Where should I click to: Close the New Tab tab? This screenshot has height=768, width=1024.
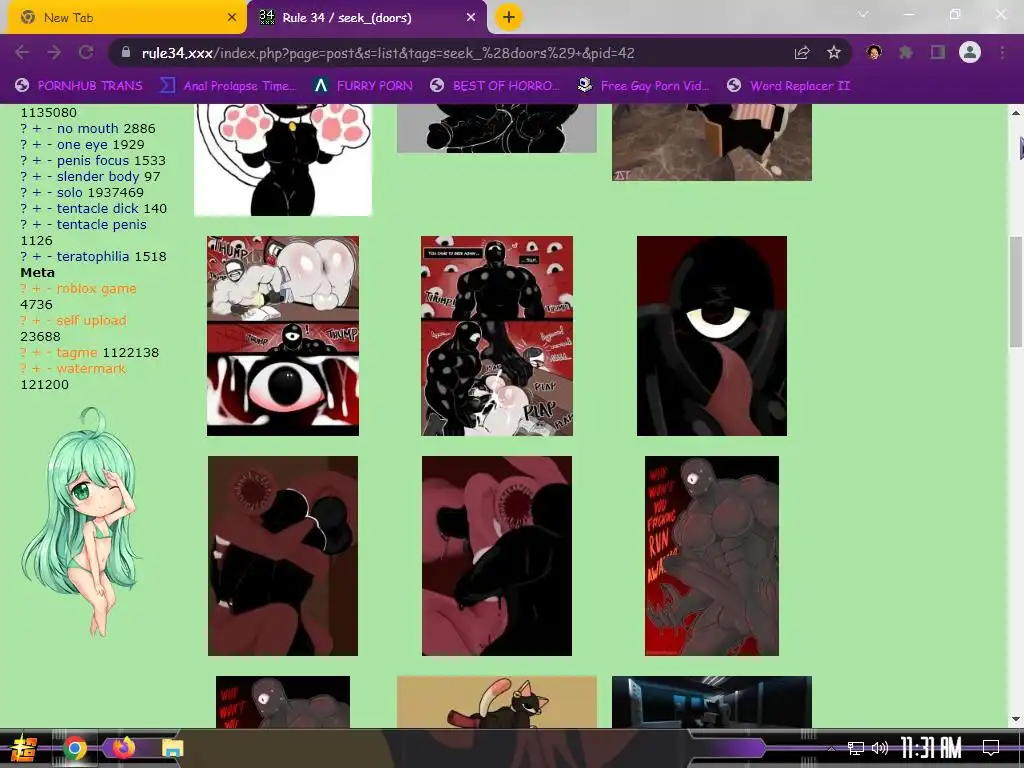[x=232, y=18]
